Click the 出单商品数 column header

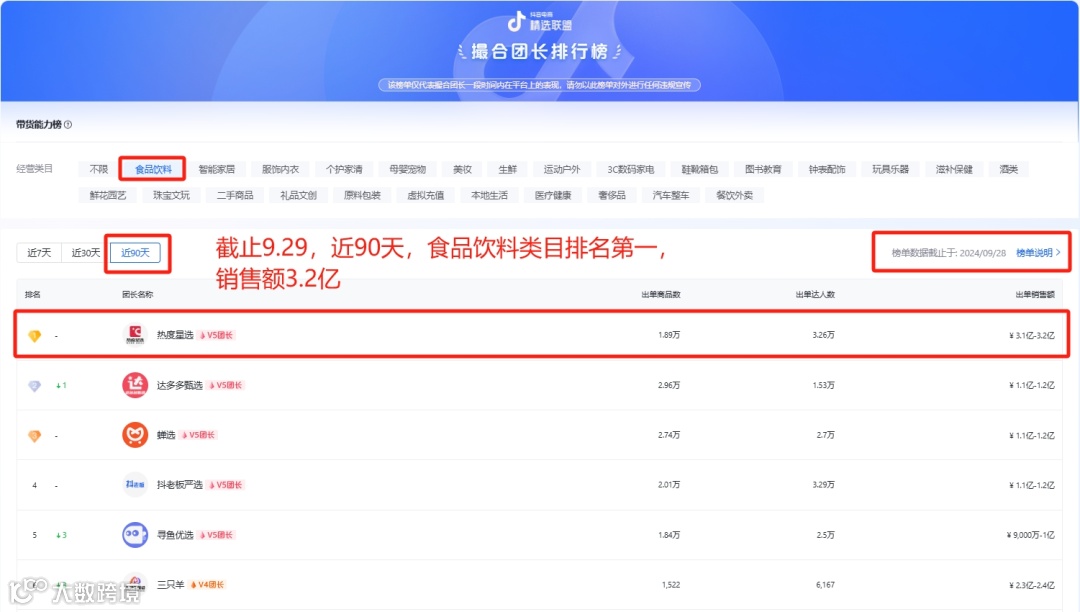pyautogui.click(x=661, y=295)
